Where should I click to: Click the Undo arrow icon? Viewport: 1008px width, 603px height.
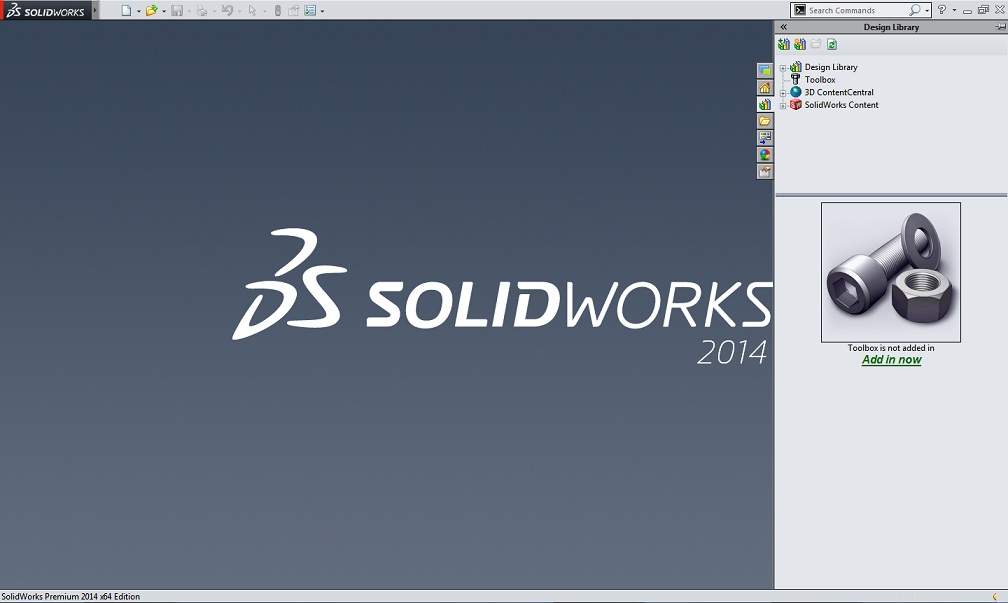tap(227, 10)
